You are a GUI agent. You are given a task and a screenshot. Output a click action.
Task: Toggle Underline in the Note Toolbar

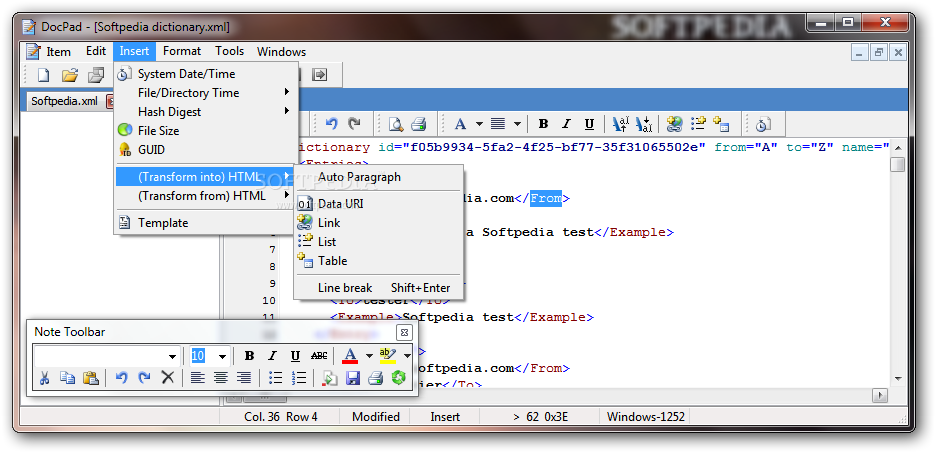click(295, 356)
